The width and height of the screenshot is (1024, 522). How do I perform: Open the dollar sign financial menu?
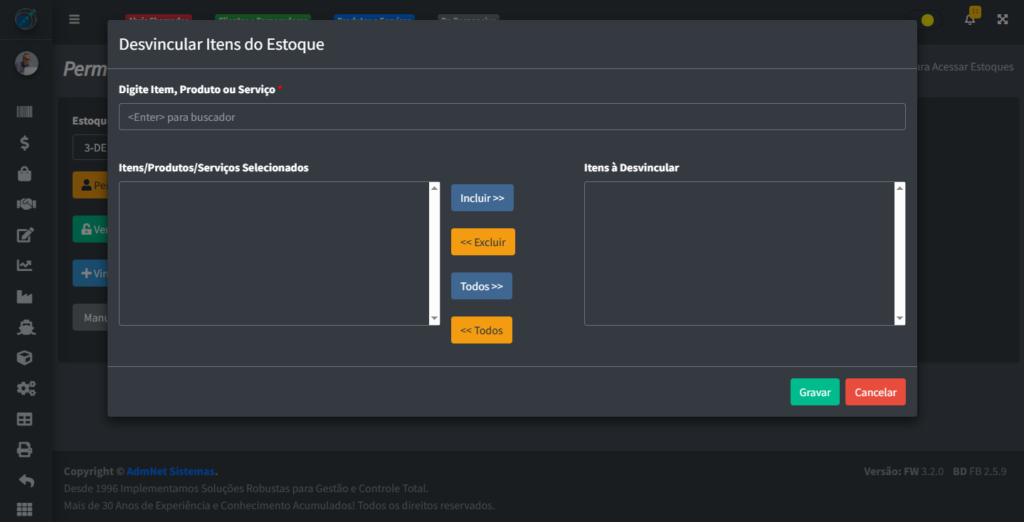tap(25, 143)
